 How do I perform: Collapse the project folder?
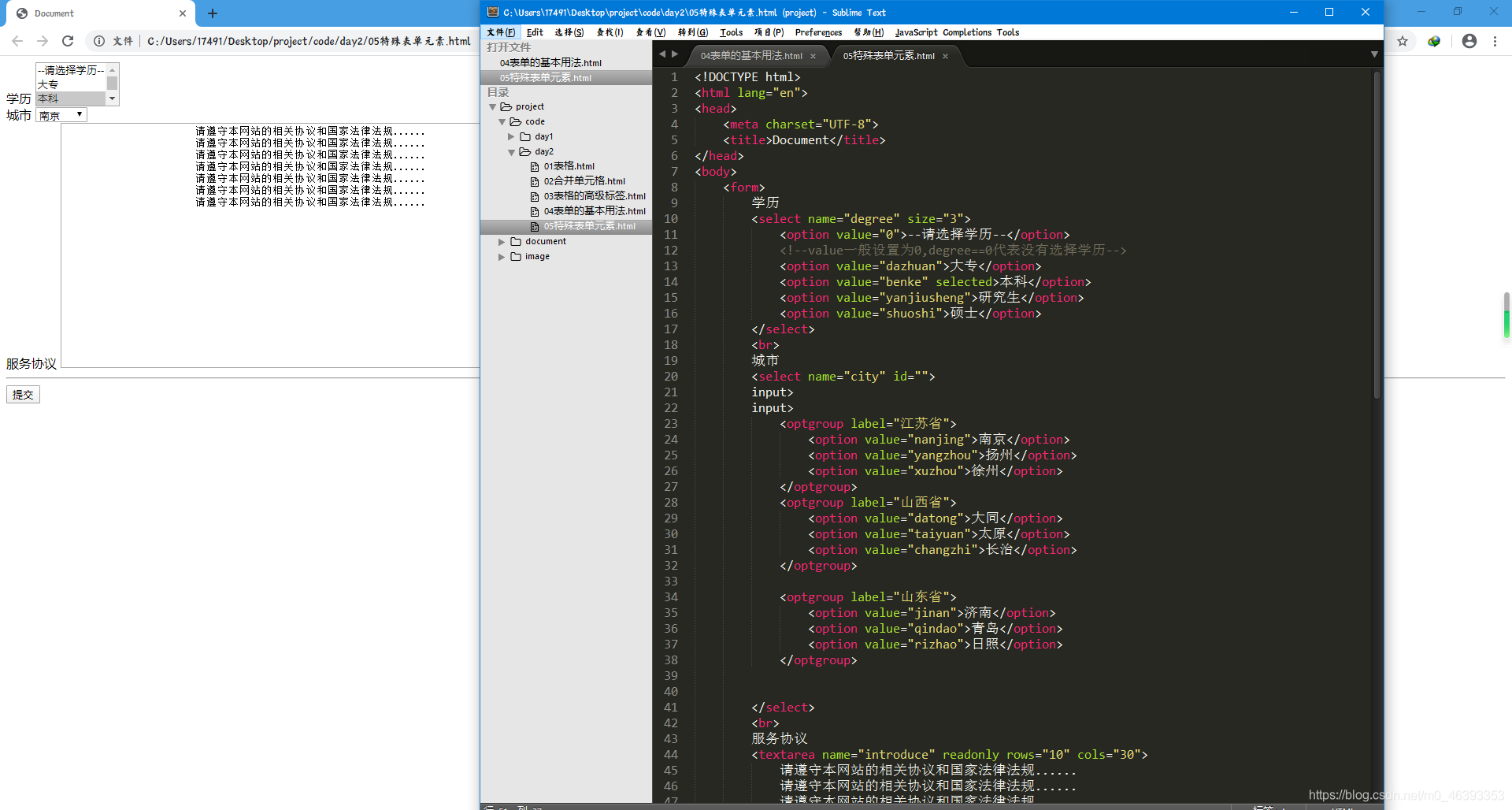(x=492, y=107)
